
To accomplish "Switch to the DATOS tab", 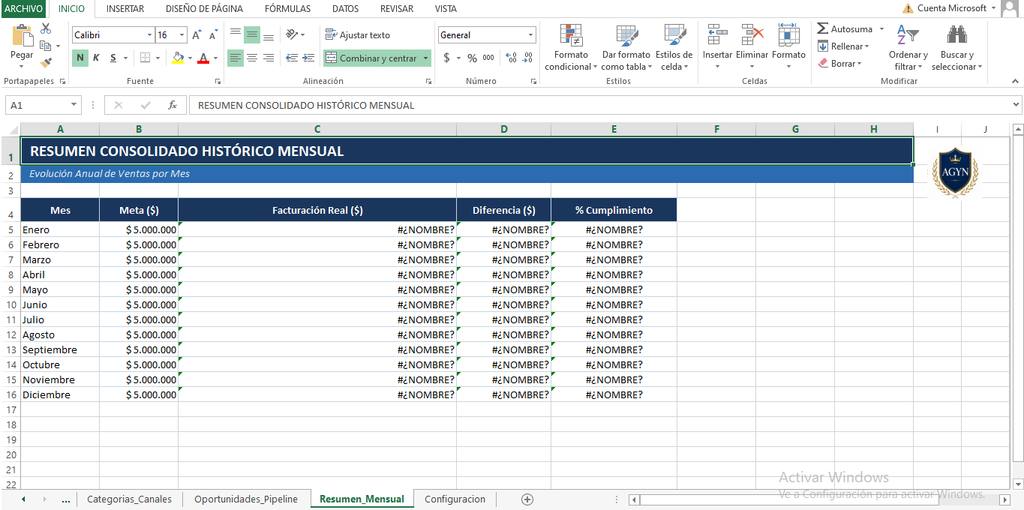I will [345, 8].
